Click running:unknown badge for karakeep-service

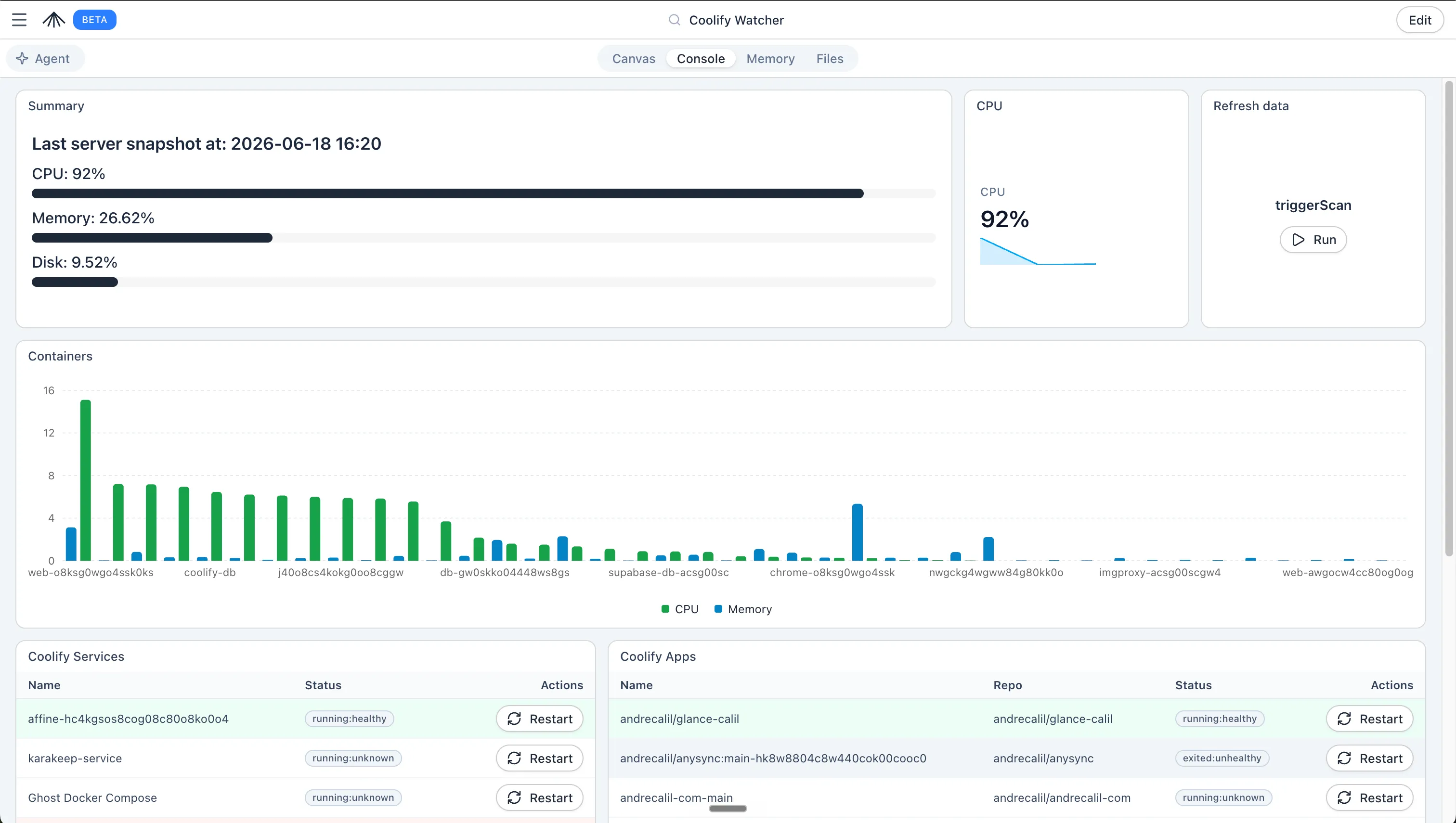(353, 758)
